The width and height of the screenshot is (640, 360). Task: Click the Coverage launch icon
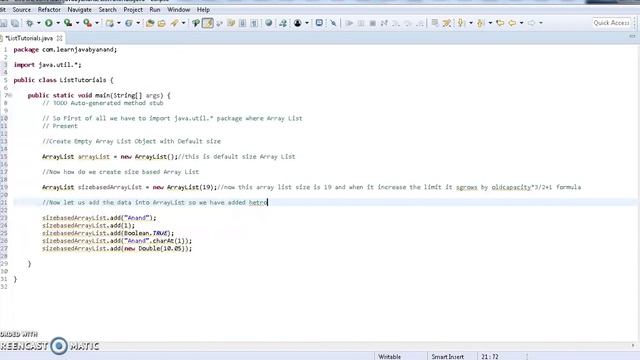pyautogui.click(x=68, y=23)
